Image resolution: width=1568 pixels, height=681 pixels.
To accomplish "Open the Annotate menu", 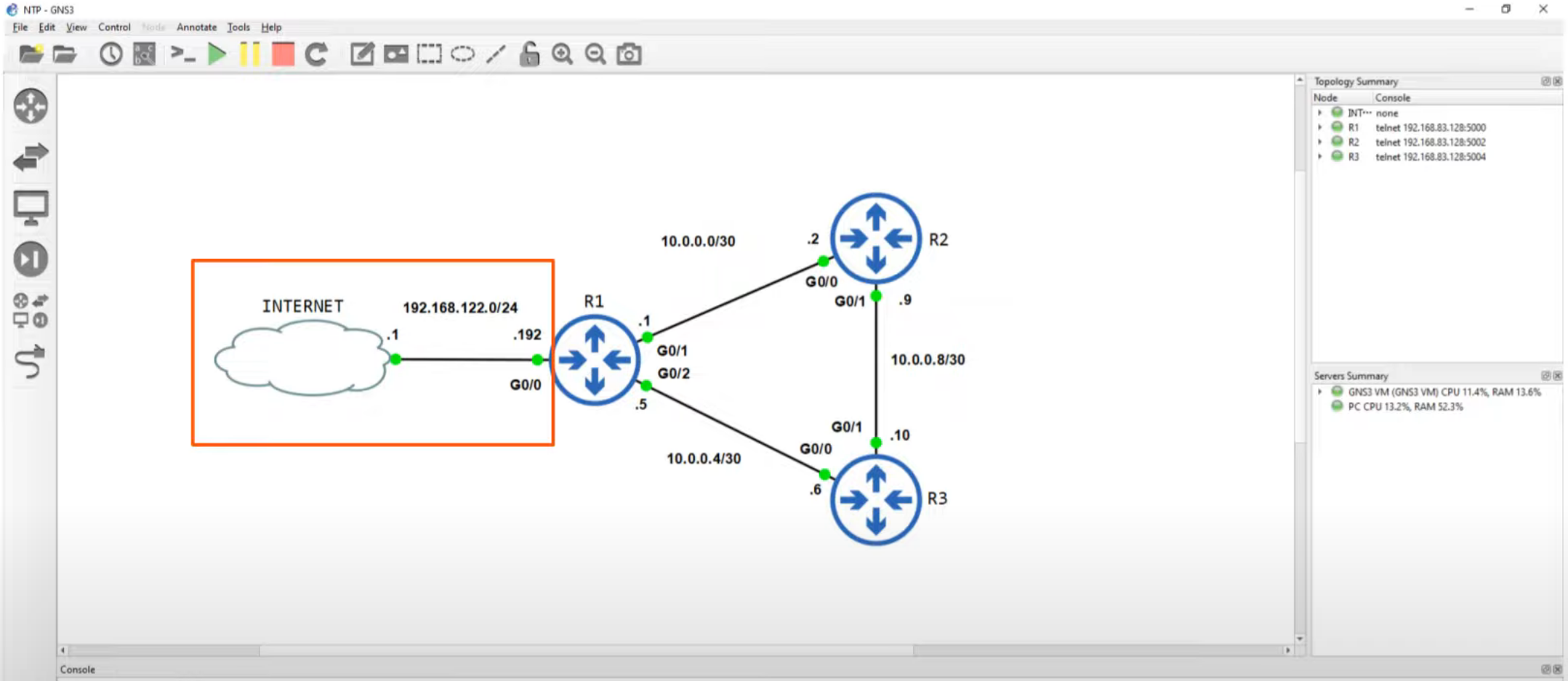I will (x=196, y=27).
